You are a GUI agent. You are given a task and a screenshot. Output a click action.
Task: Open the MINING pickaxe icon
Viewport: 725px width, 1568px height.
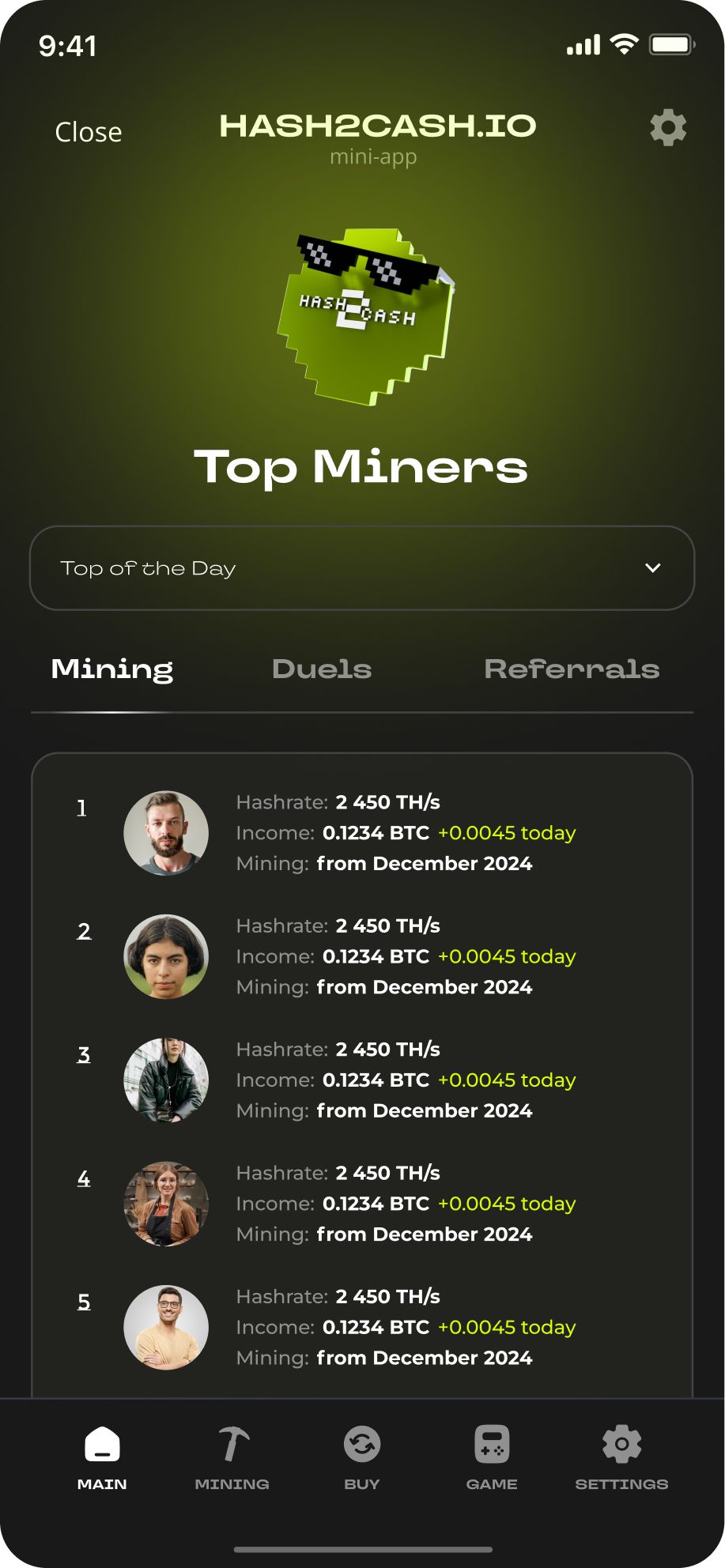(232, 1445)
